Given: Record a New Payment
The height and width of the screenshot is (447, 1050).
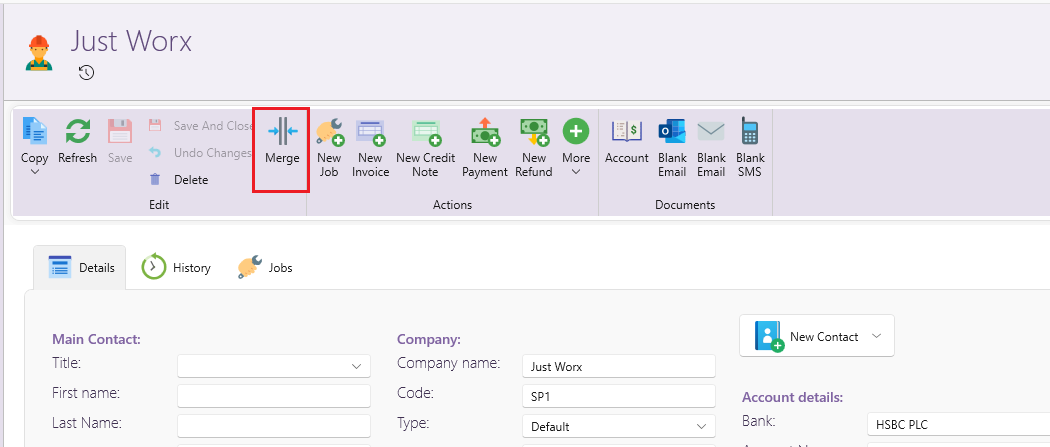Looking at the screenshot, I should tap(485, 147).
